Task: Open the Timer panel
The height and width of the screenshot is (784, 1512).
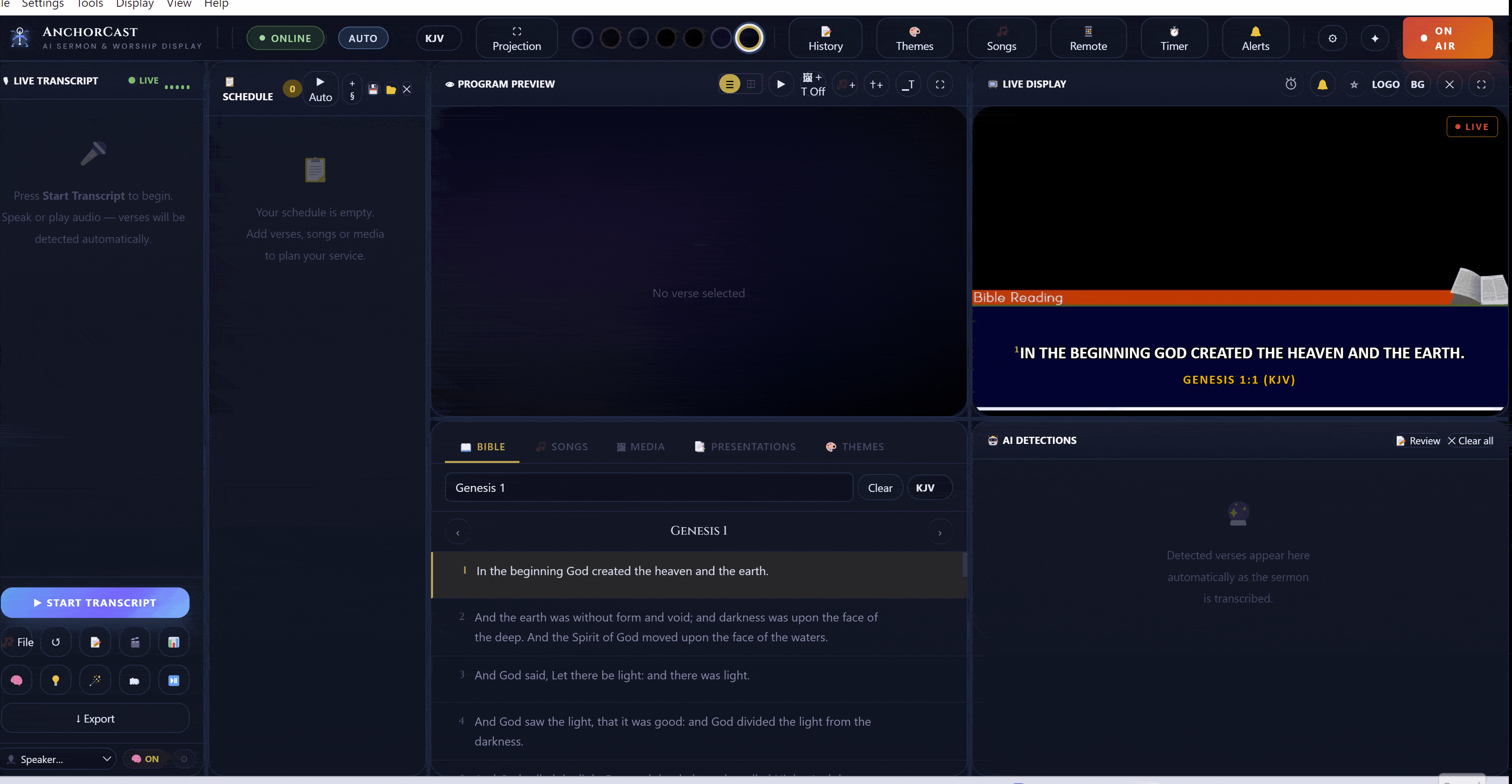Action: click(1173, 38)
